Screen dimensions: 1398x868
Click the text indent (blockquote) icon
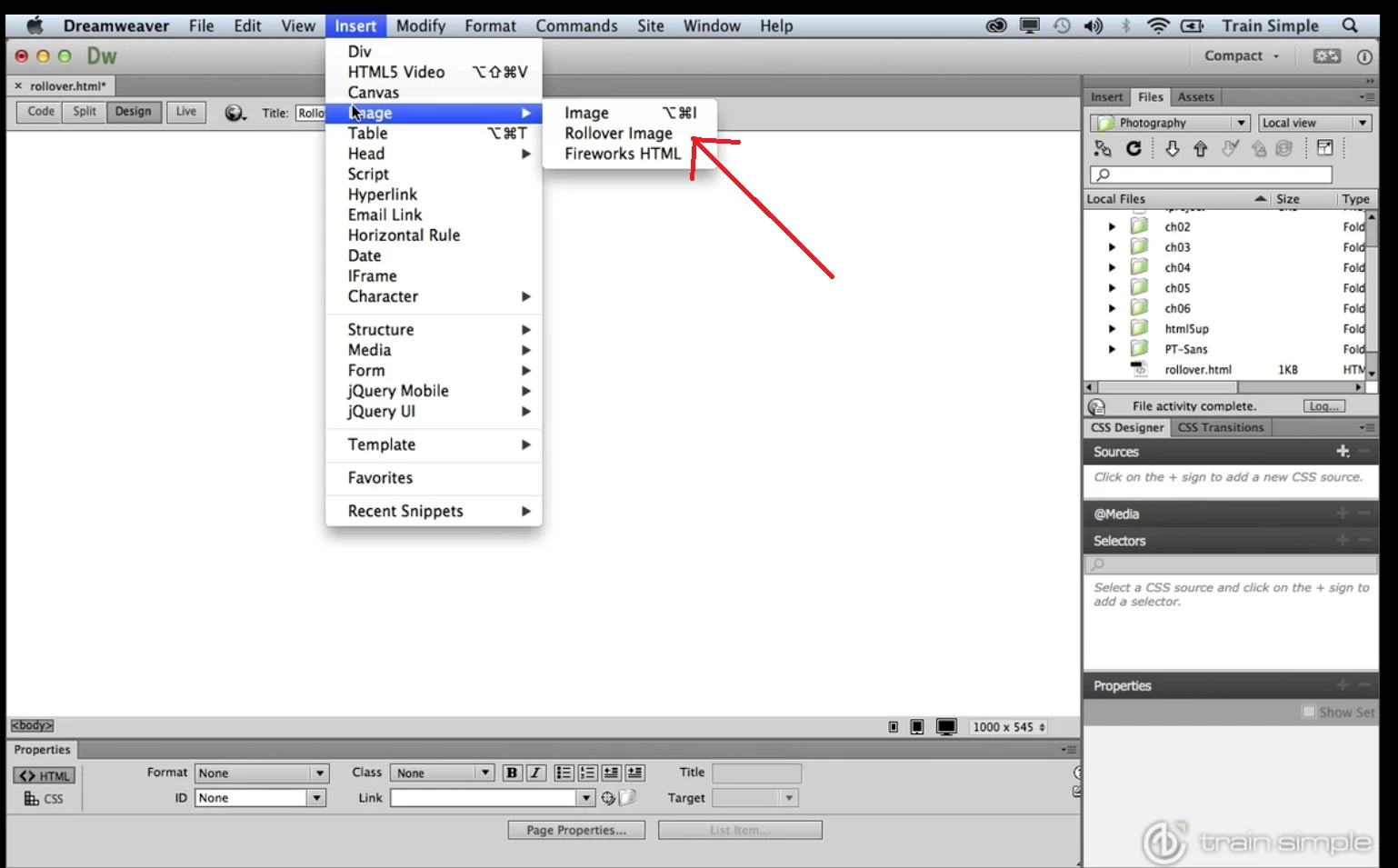point(634,773)
